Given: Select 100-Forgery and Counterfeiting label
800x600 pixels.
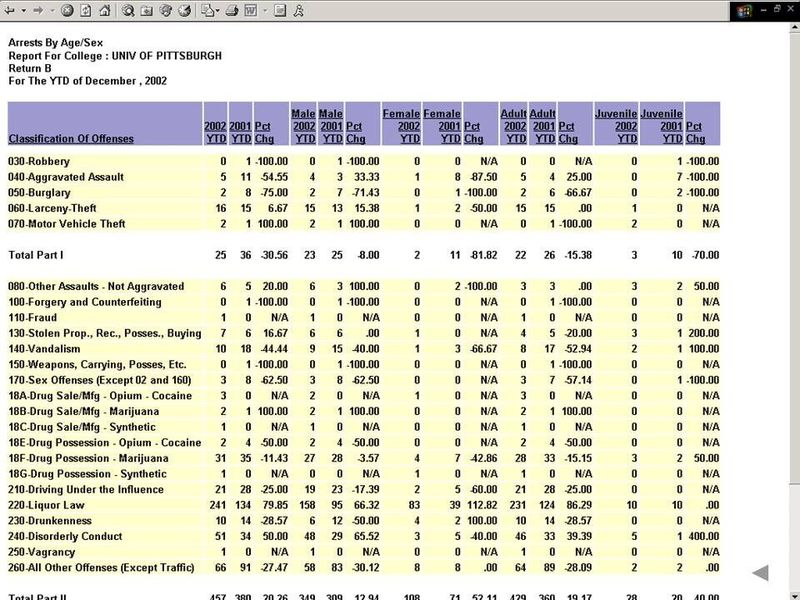Looking at the screenshot, I should tap(85, 302).
